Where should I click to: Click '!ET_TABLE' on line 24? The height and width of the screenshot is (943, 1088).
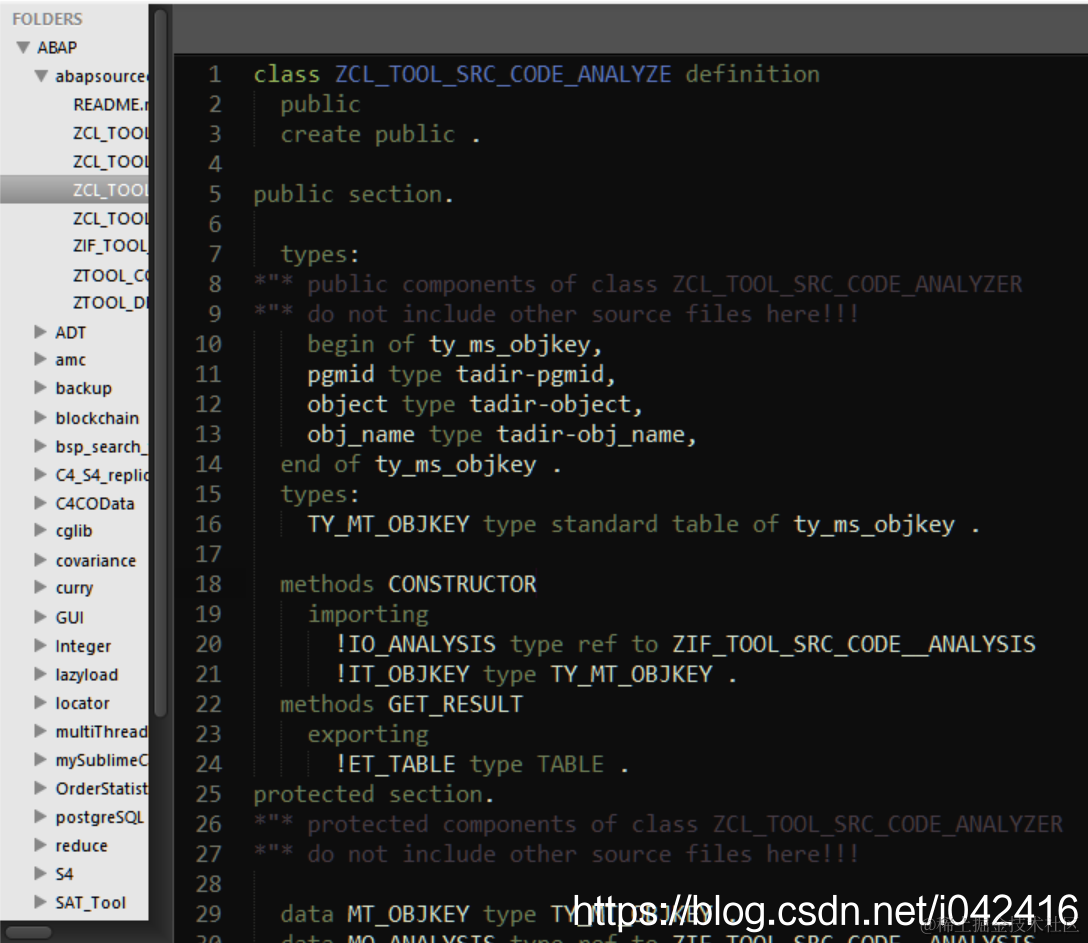[x=396, y=765]
